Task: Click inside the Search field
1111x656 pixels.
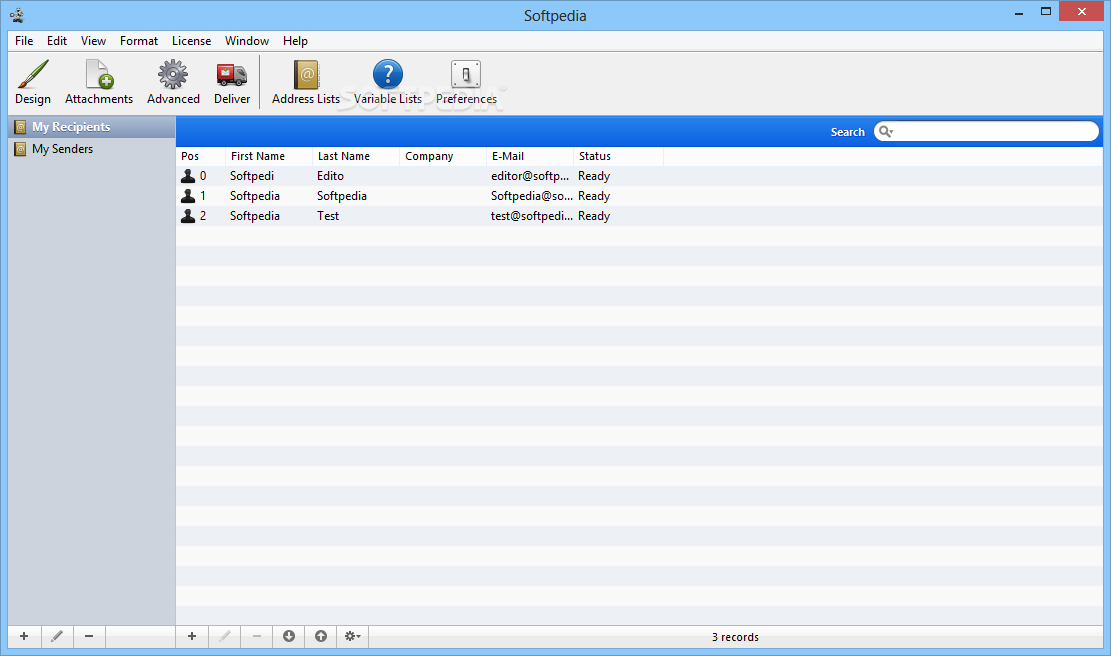Action: click(986, 131)
